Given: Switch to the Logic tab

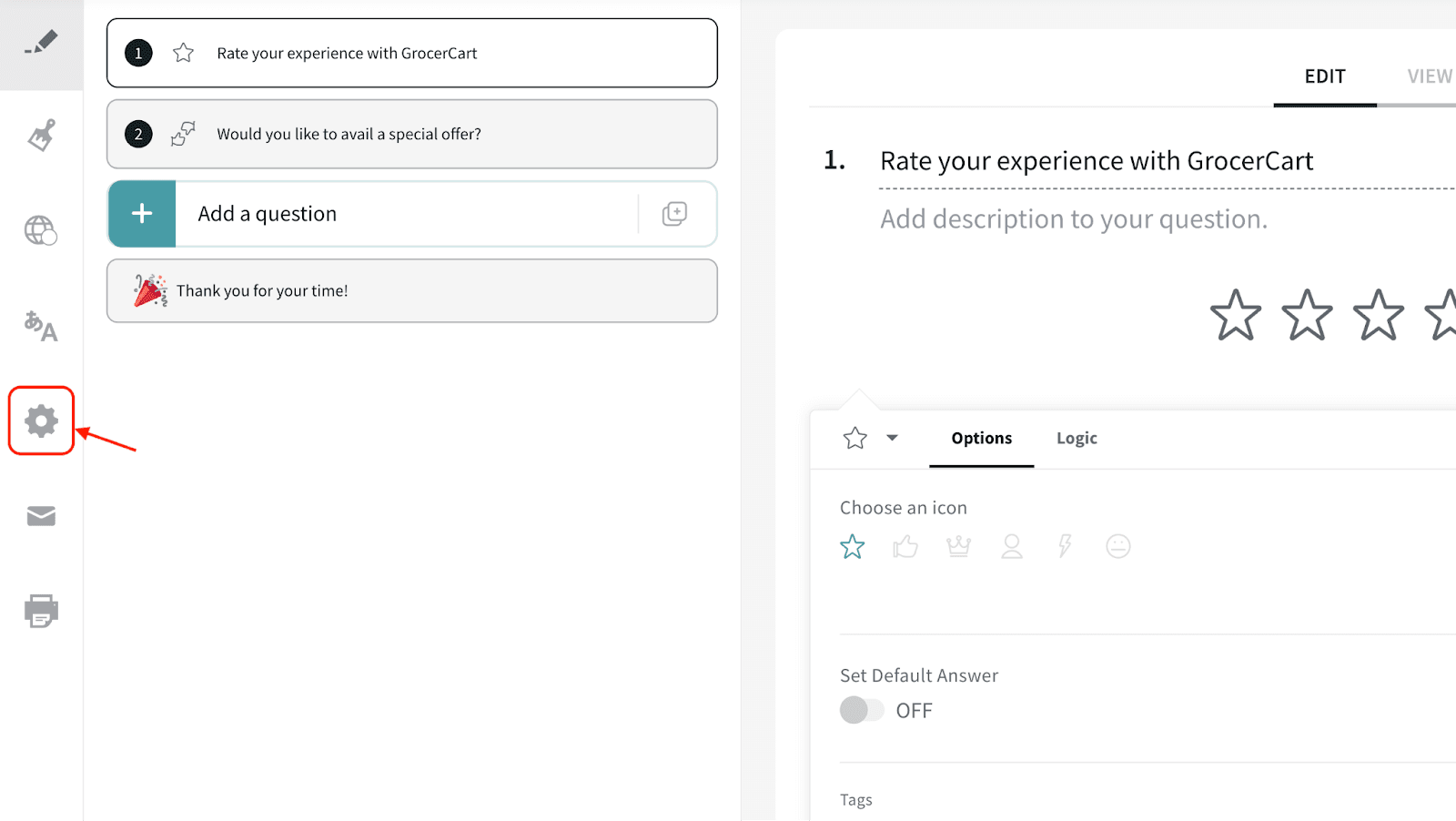Looking at the screenshot, I should (1077, 439).
